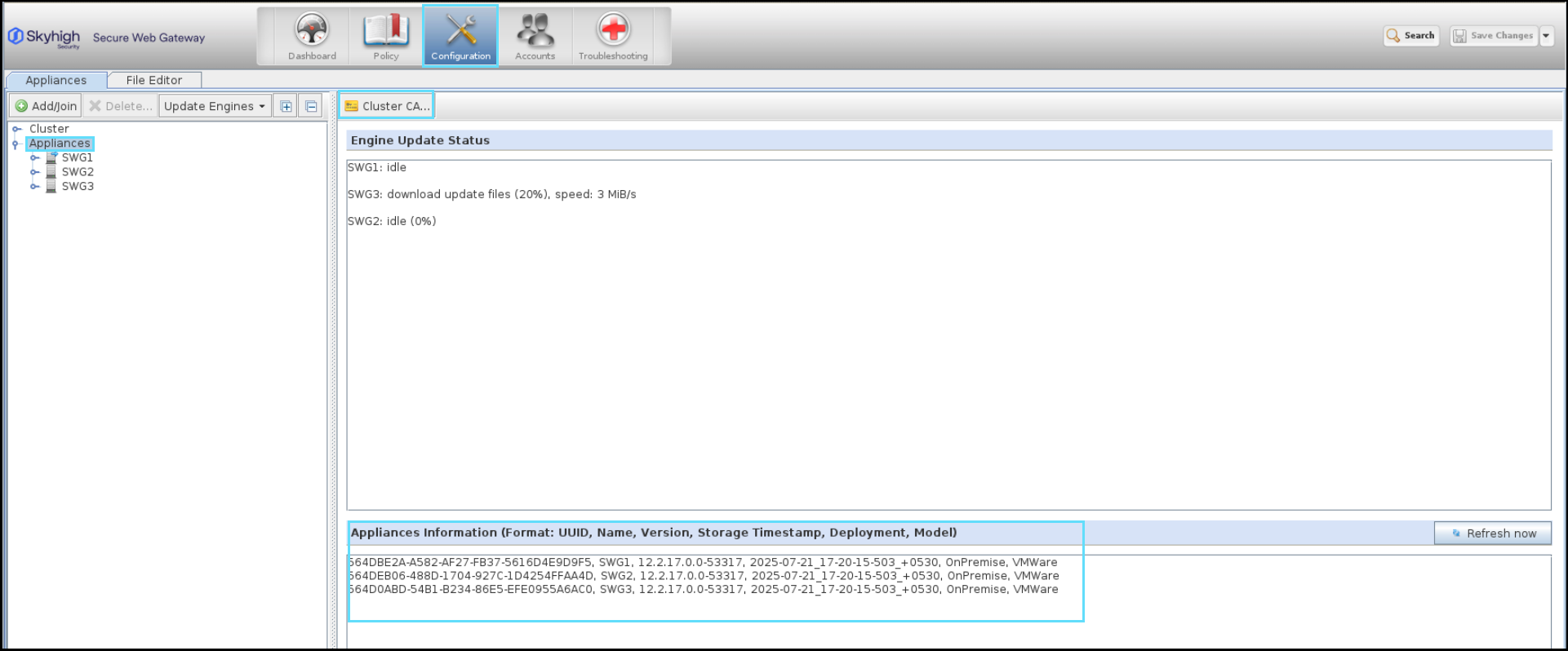Expand the SWG3 appliance node

point(34,187)
